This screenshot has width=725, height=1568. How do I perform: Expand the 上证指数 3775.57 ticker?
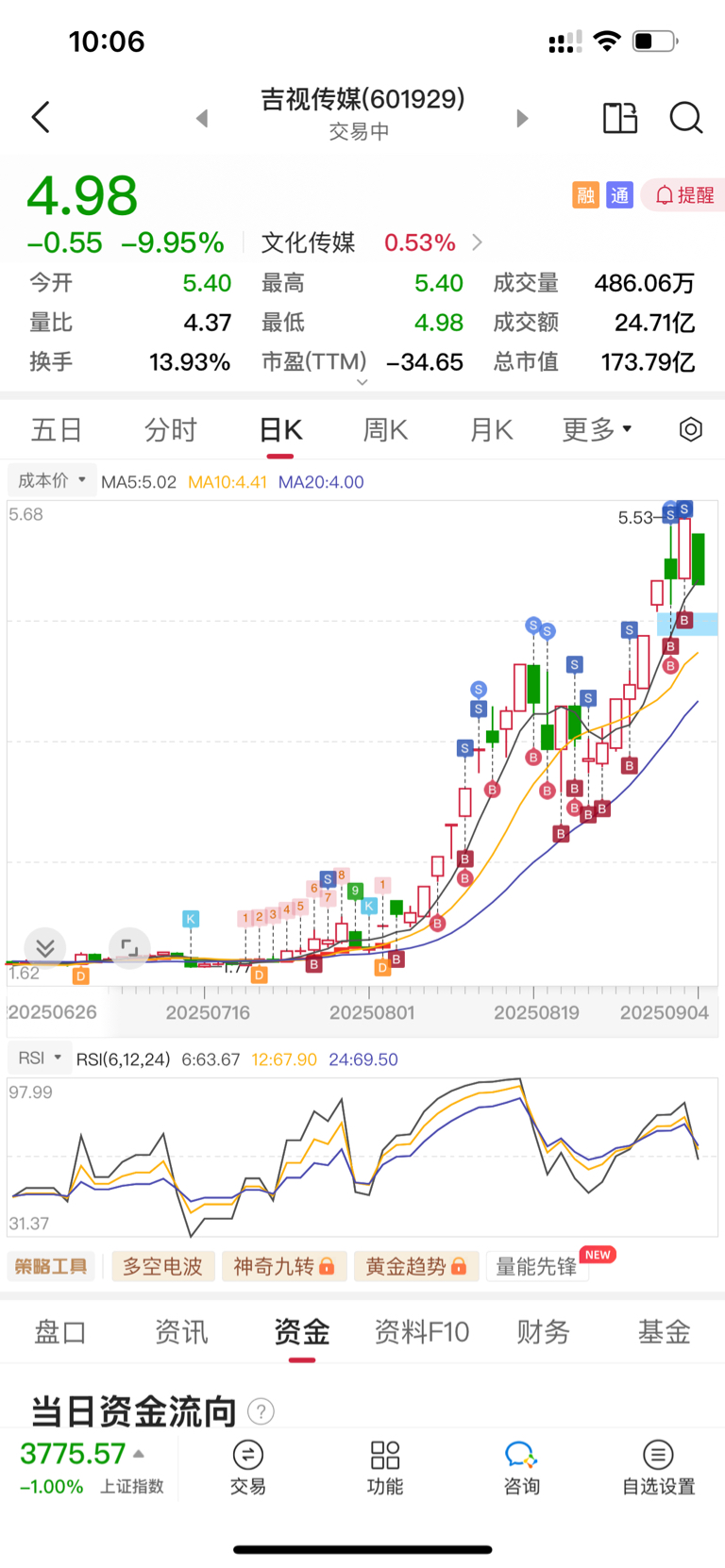click(92, 1468)
